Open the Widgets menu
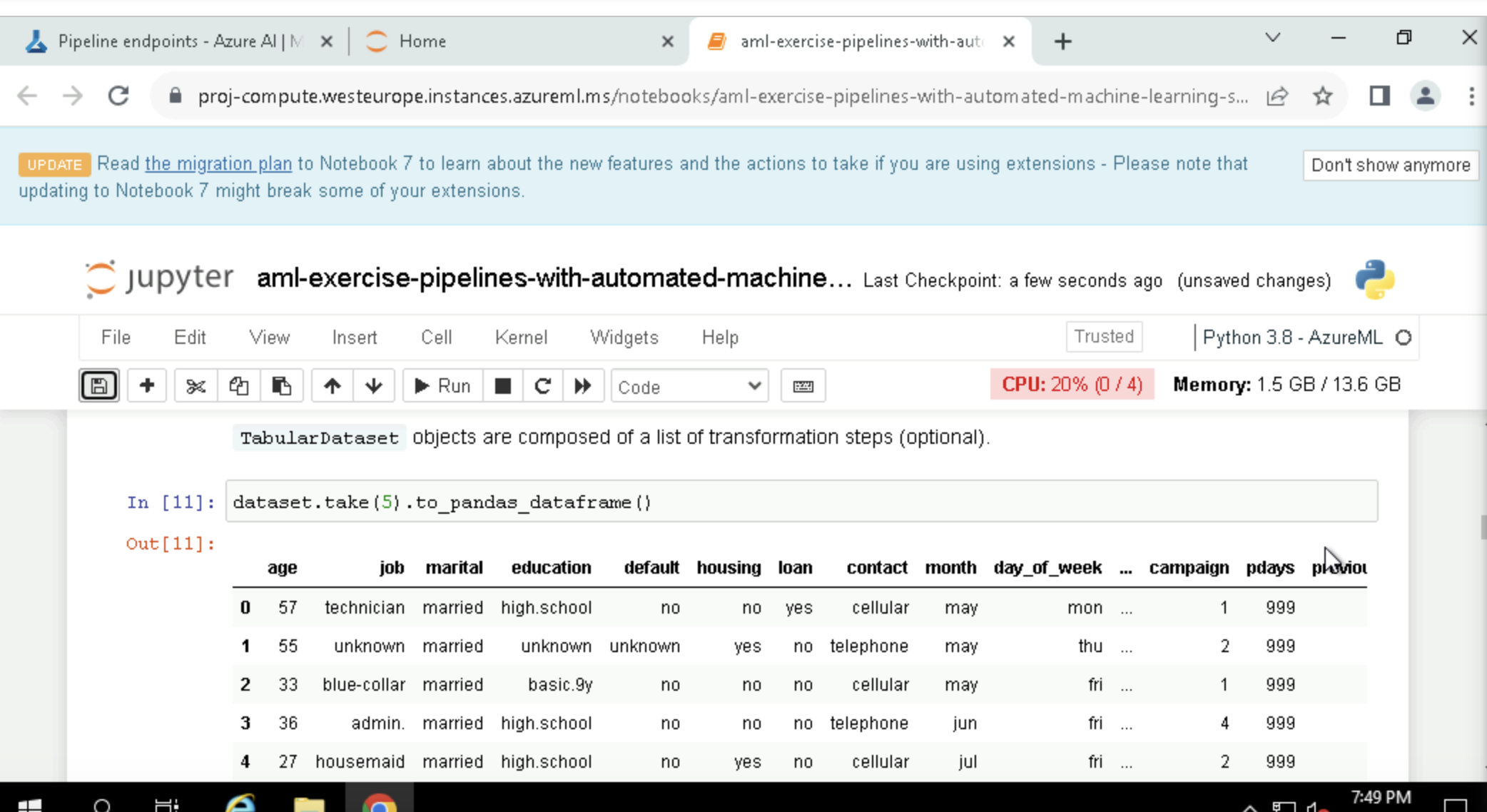Image resolution: width=1487 pixels, height=812 pixels. pyautogui.click(x=624, y=338)
